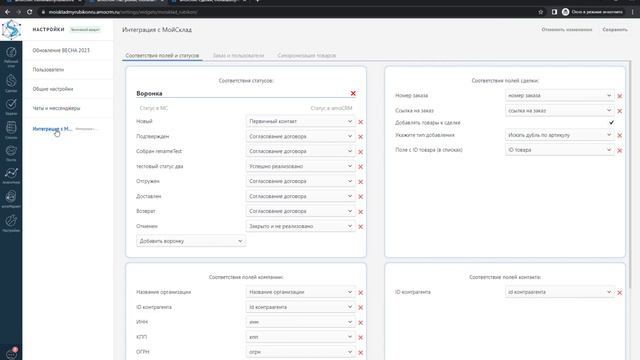Open the Чаты и мессенджеры settings item
This screenshot has width=640, height=360.
click(x=56, y=108)
